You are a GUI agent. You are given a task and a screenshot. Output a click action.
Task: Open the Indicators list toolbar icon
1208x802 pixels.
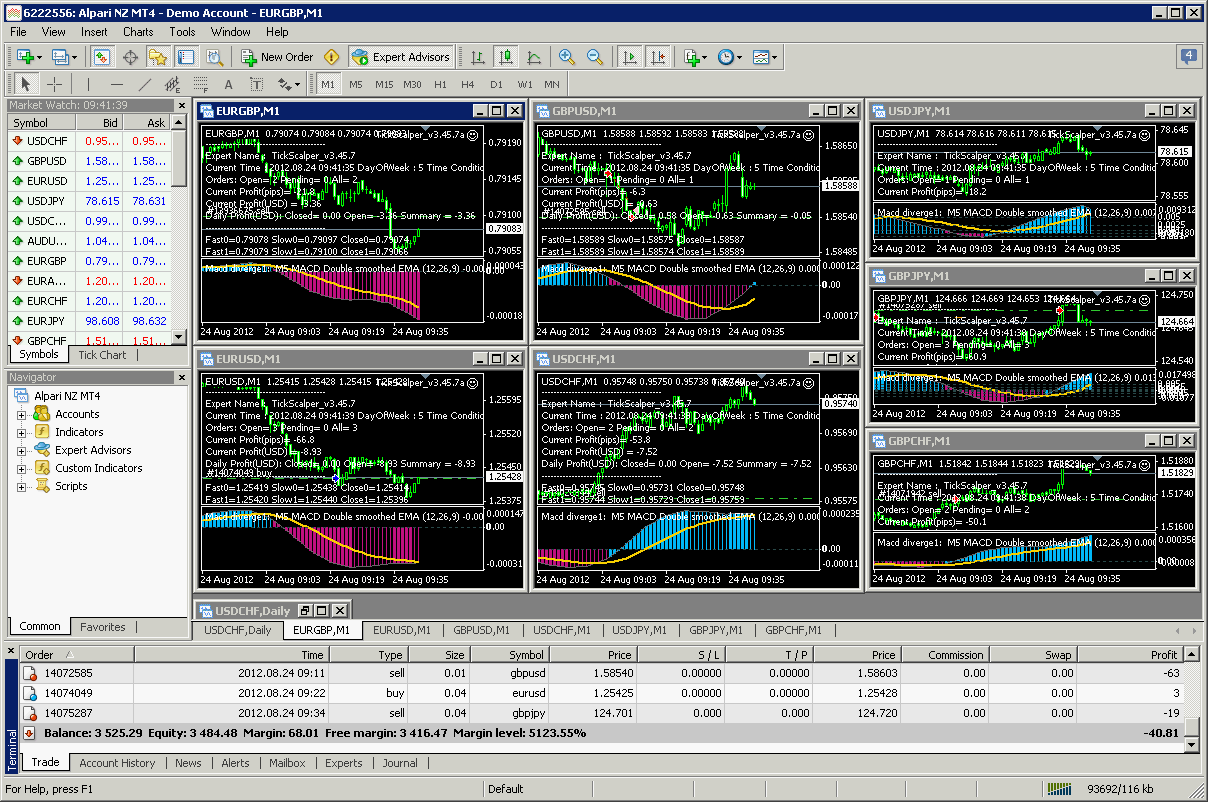pos(692,57)
